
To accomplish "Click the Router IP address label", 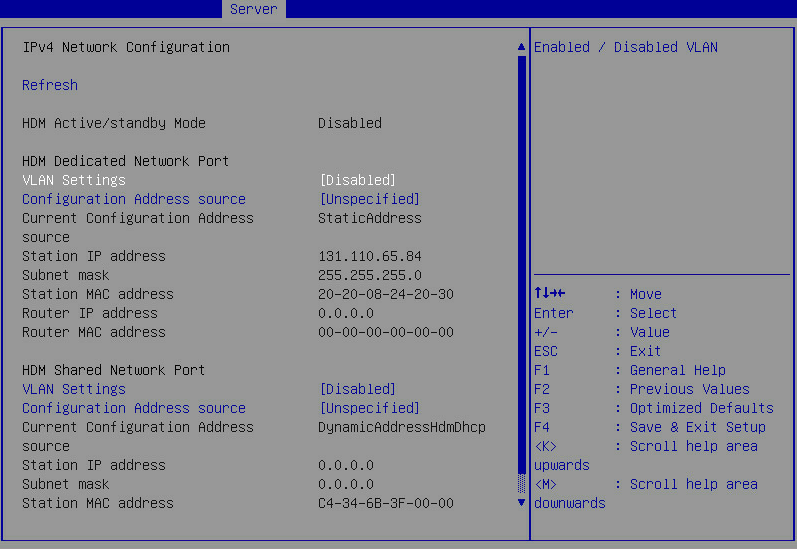I will point(90,313).
